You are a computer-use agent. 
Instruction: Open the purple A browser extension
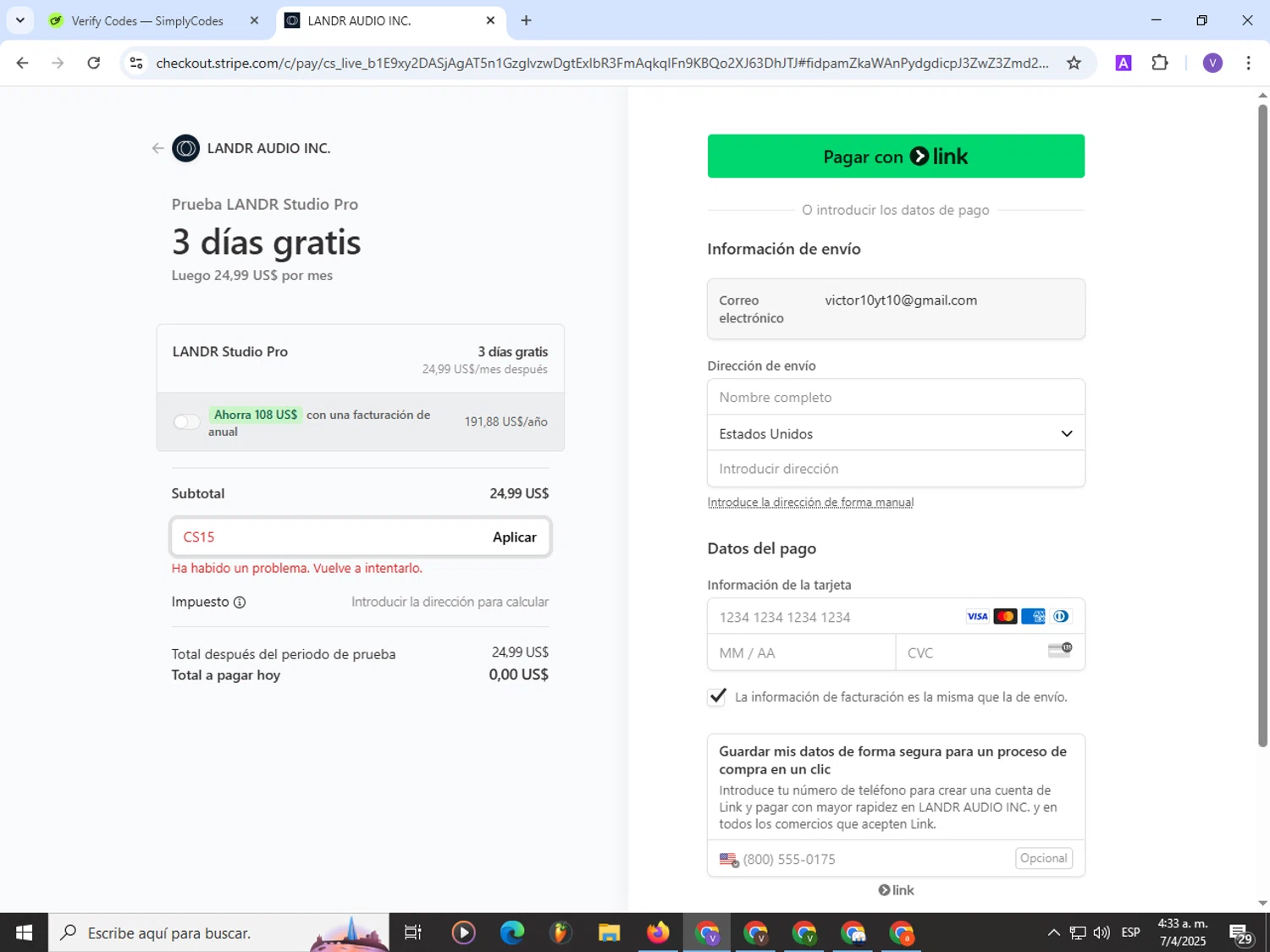(x=1124, y=63)
